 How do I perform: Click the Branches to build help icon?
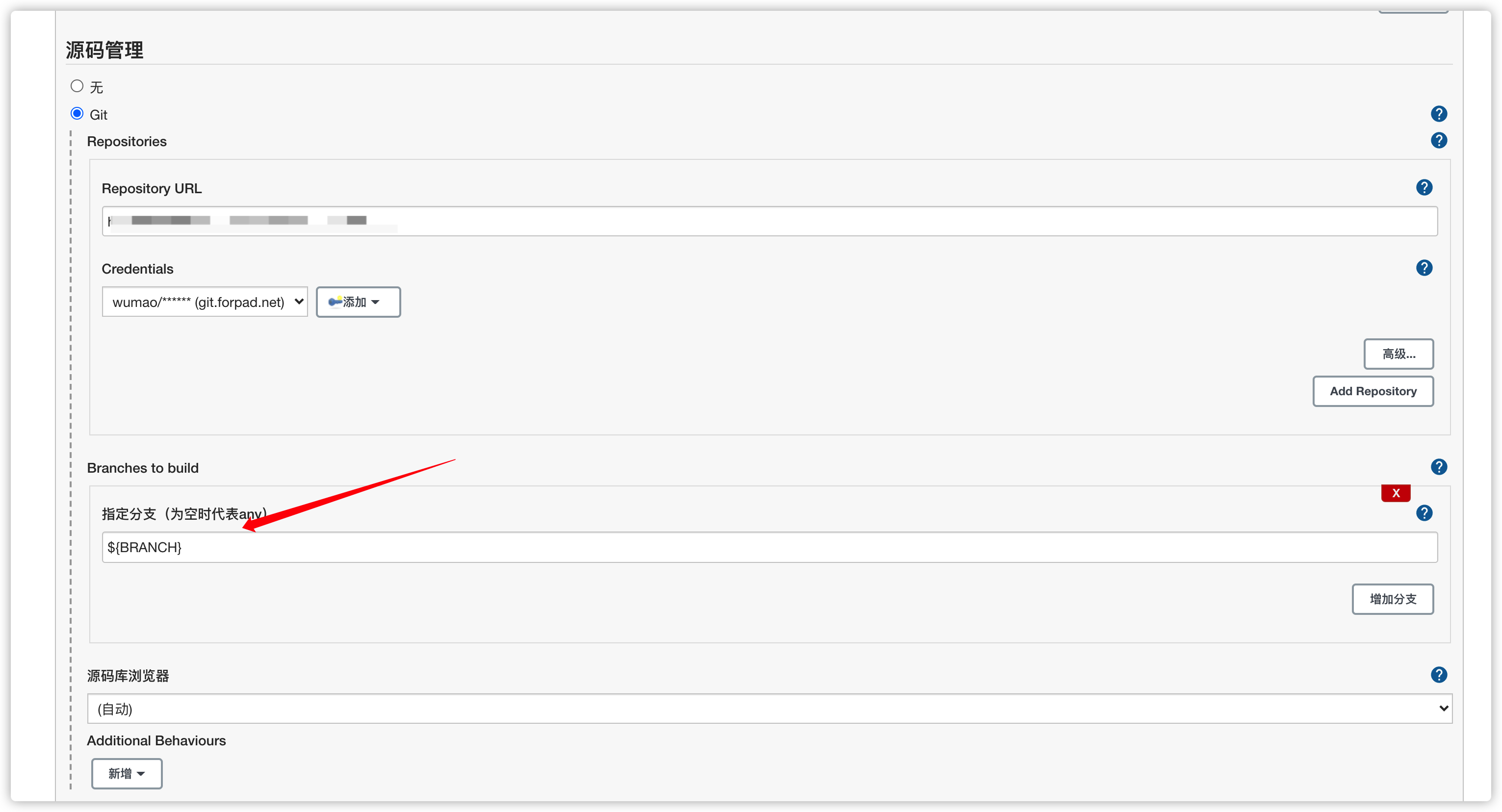[1441, 467]
